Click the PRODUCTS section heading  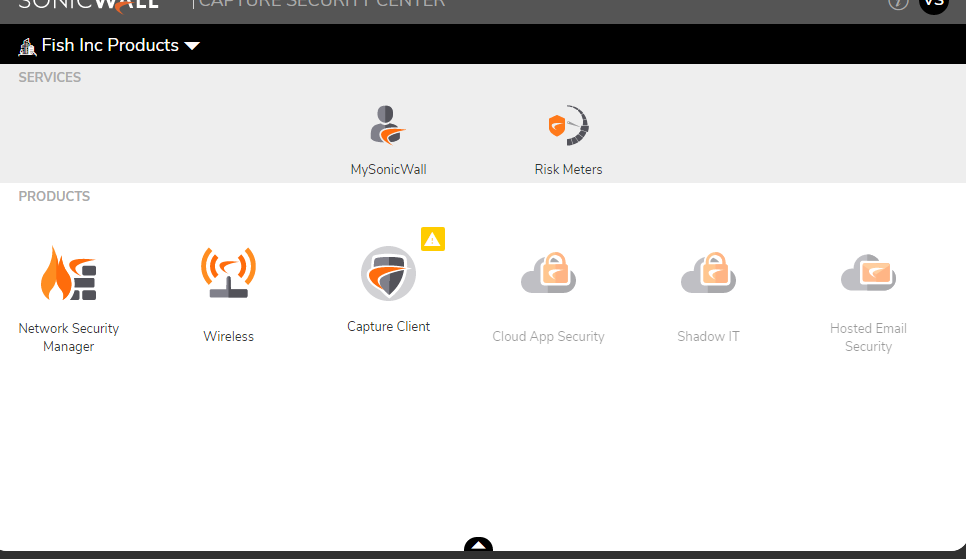pyautogui.click(x=54, y=196)
